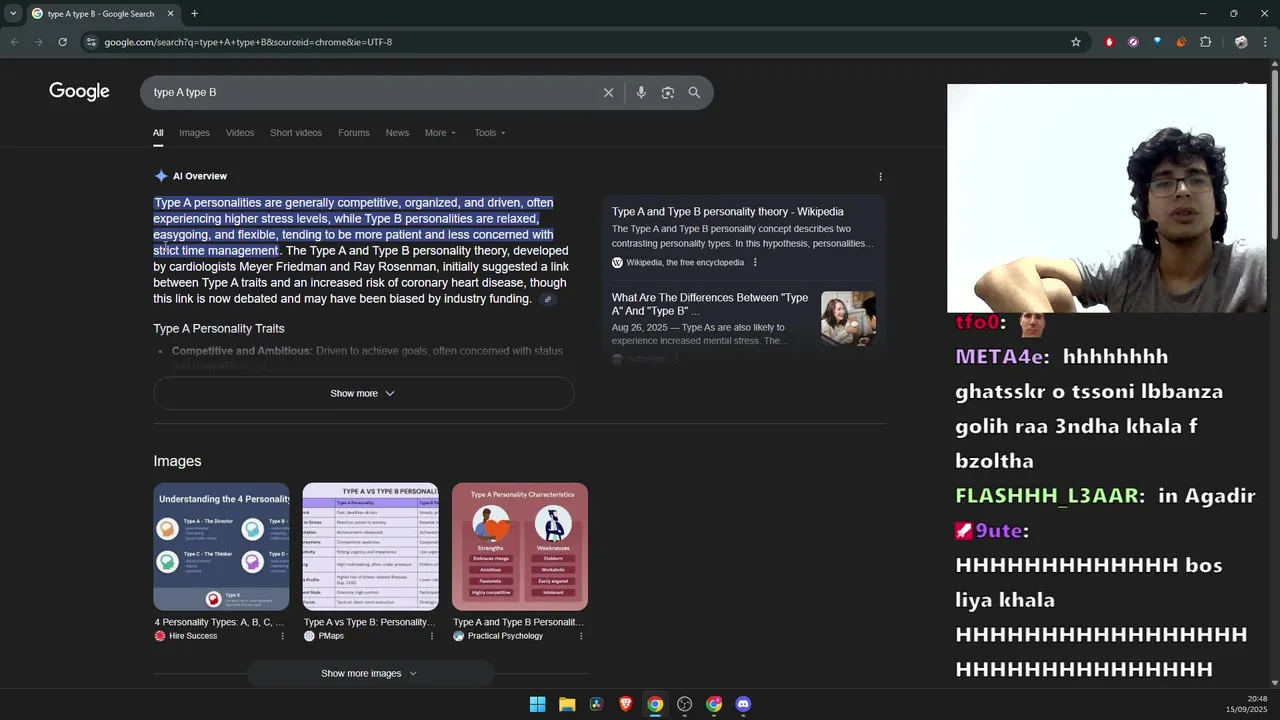Open 'What Are The Differences' article link
Image resolution: width=1280 pixels, height=720 pixels.
pos(710,304)
